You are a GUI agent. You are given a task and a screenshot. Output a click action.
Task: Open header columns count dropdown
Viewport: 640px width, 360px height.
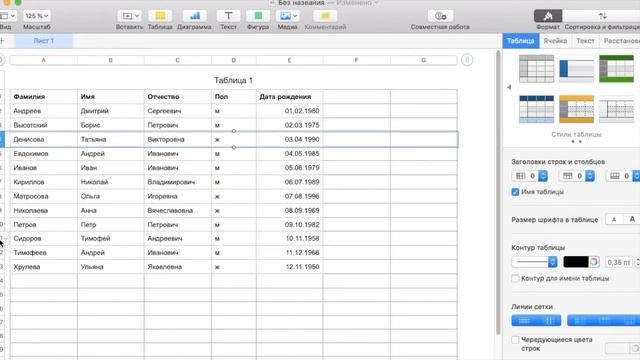click(543, 176)
